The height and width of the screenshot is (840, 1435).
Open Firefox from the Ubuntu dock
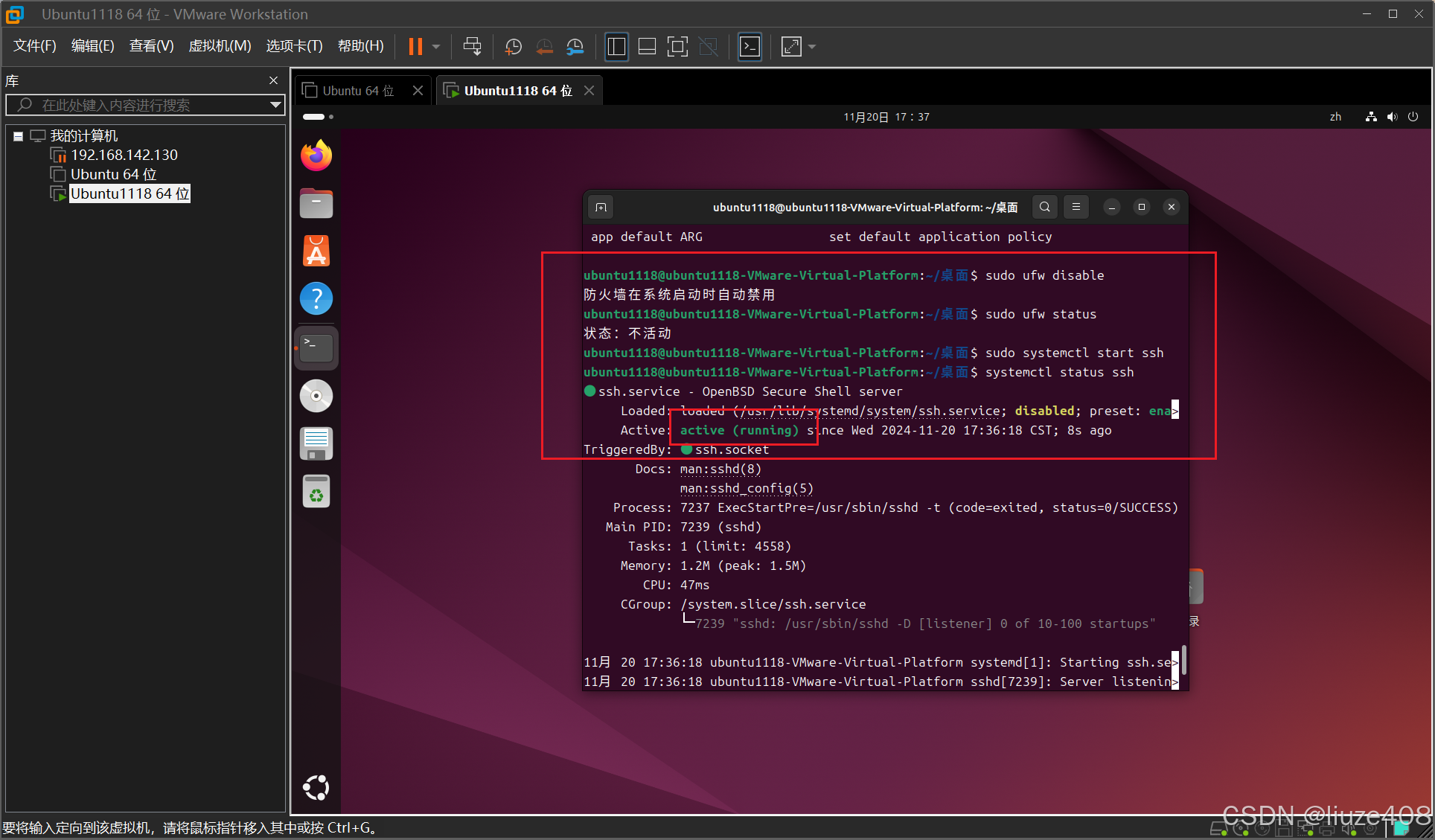pos(316,156)
